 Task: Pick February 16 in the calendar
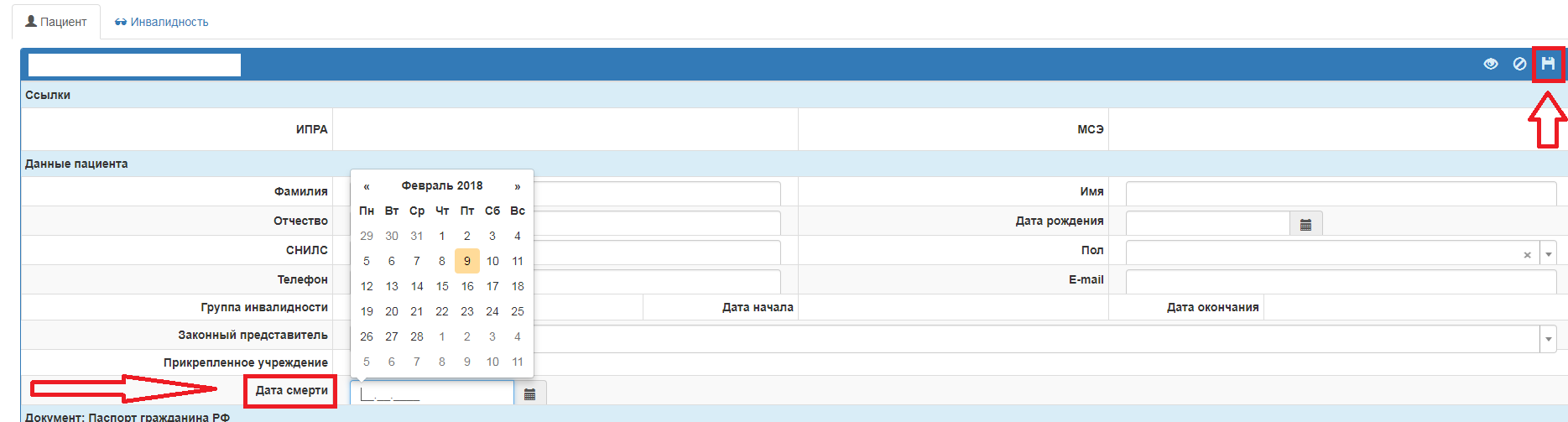click(467, 286)
